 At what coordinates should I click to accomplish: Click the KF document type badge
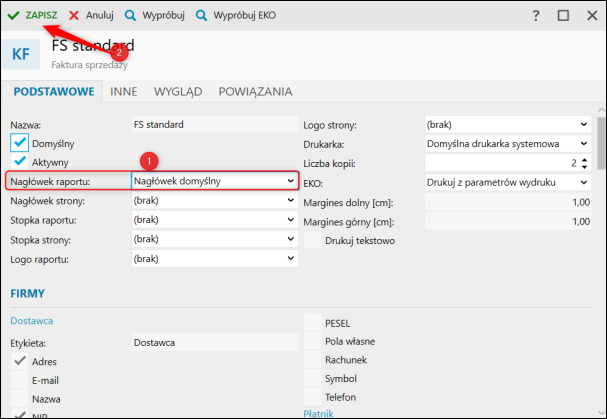pos(21,54)
